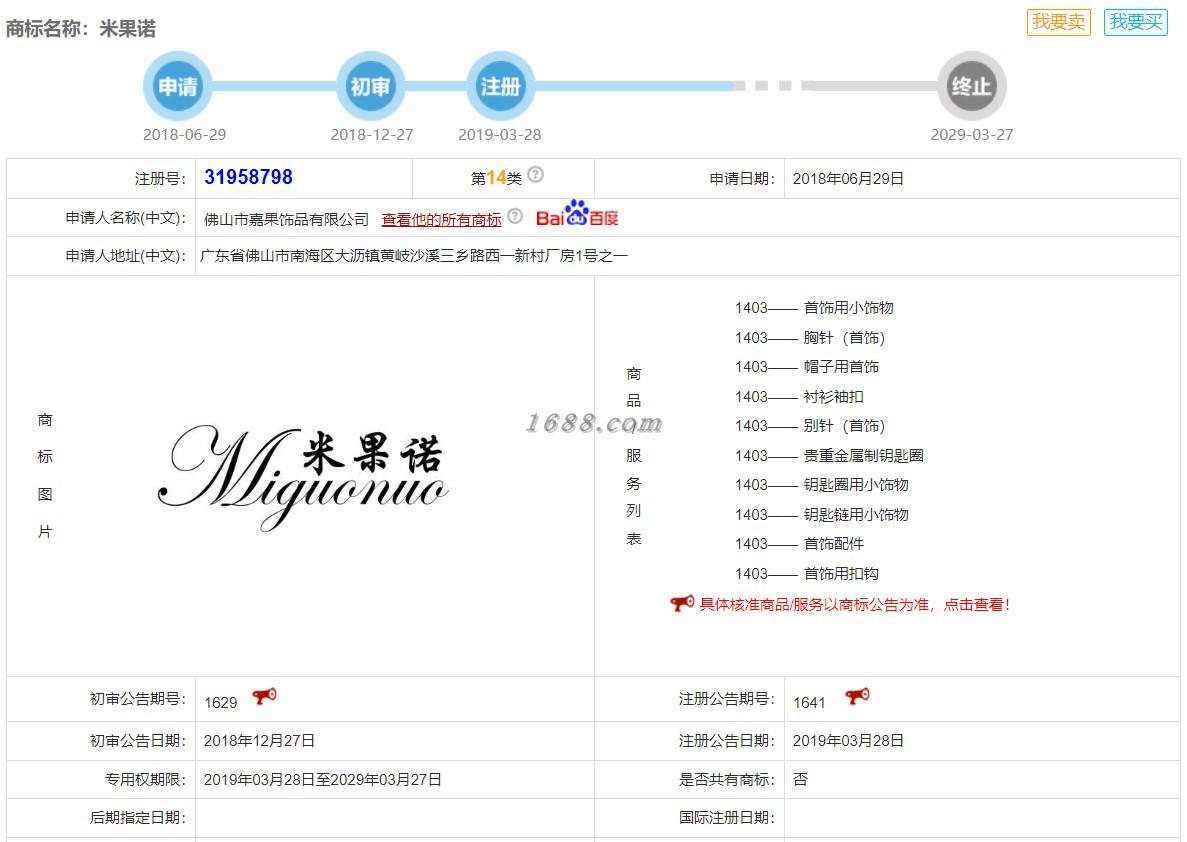The image size is (1187, 842).
Task: Click the preliminary announcement number 1629
Action: (220, 703)
